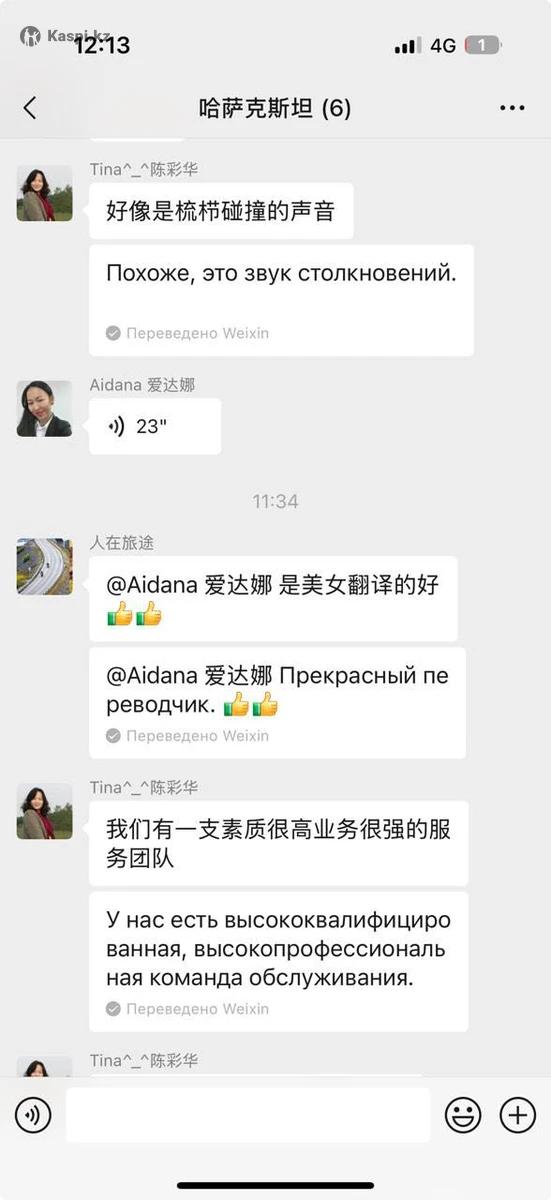Tap the battery indicator in status bar

coord(483,45)
